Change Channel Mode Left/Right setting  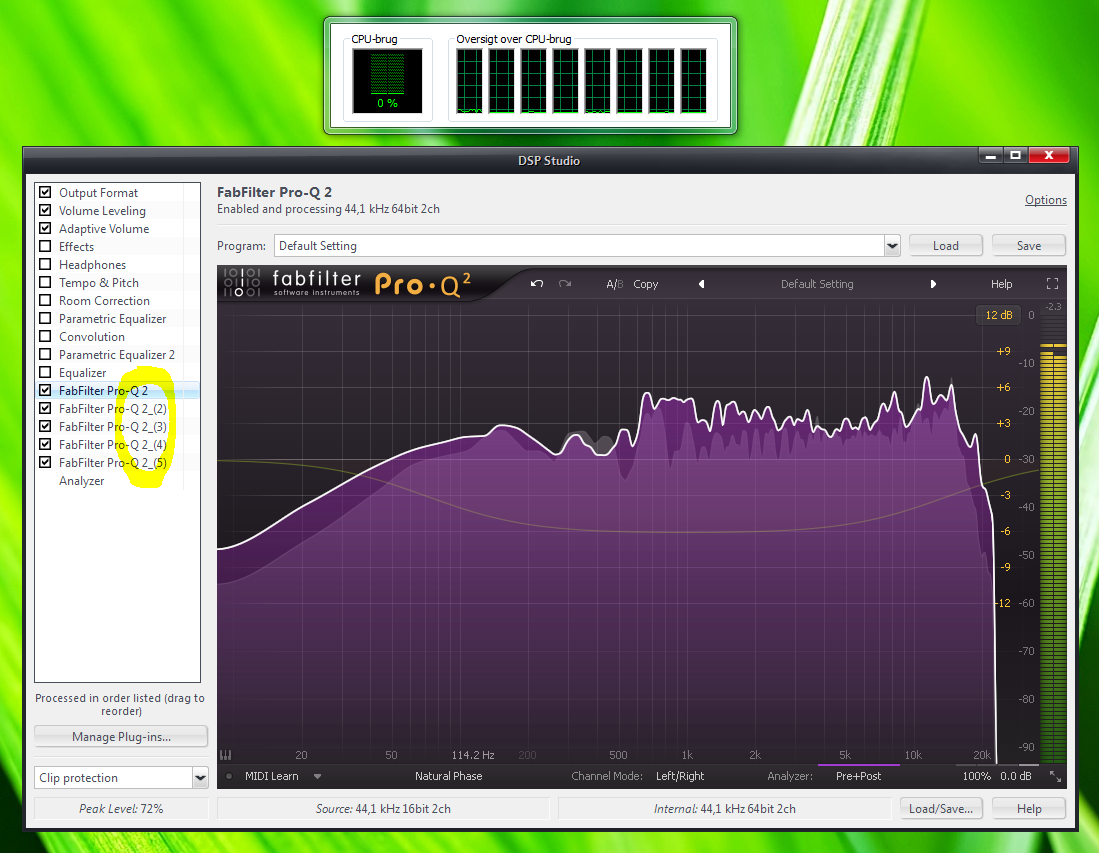680,776
